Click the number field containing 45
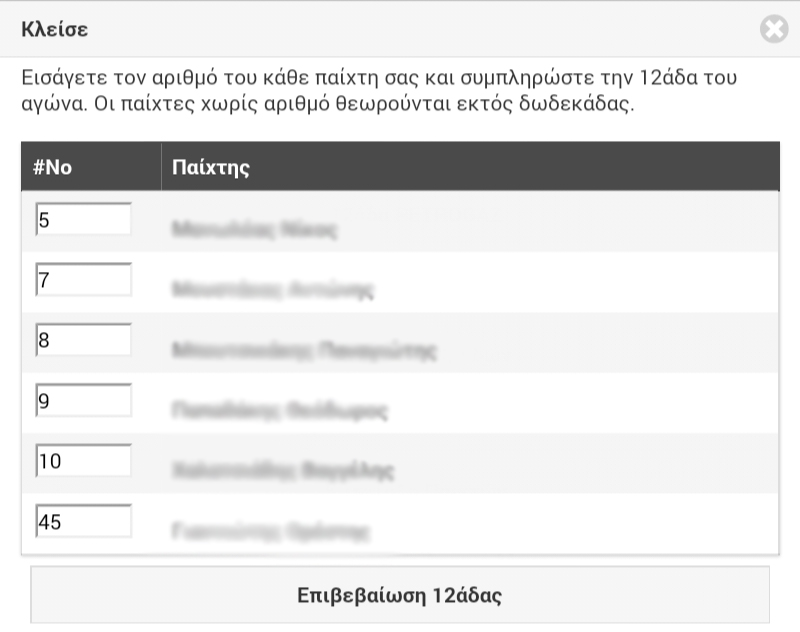The height and width of the screenshot is (632, 800). (x=83, y=521)
